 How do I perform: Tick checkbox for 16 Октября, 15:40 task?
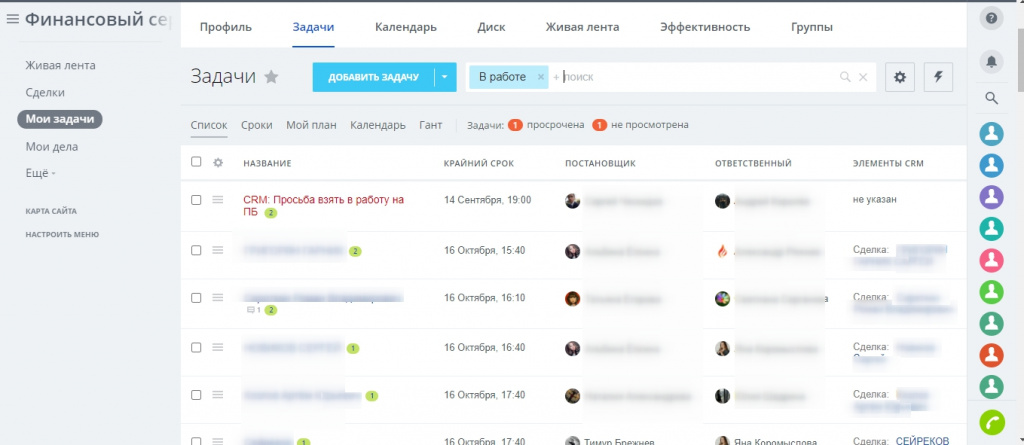(196, 250)
